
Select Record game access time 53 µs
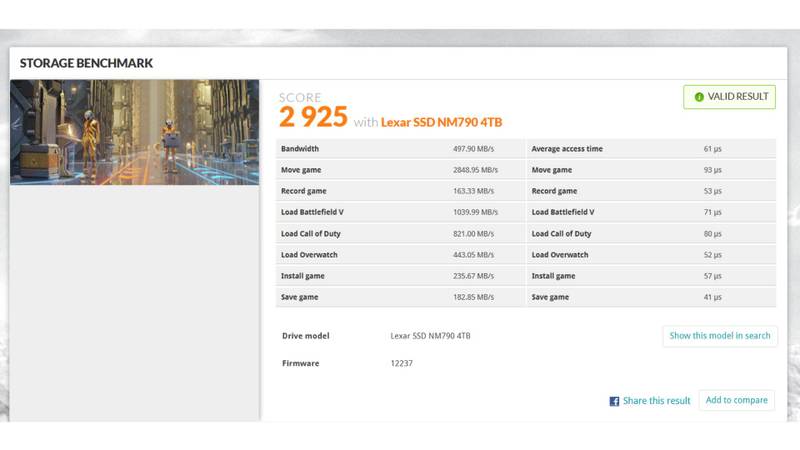[x=712, y=191]
